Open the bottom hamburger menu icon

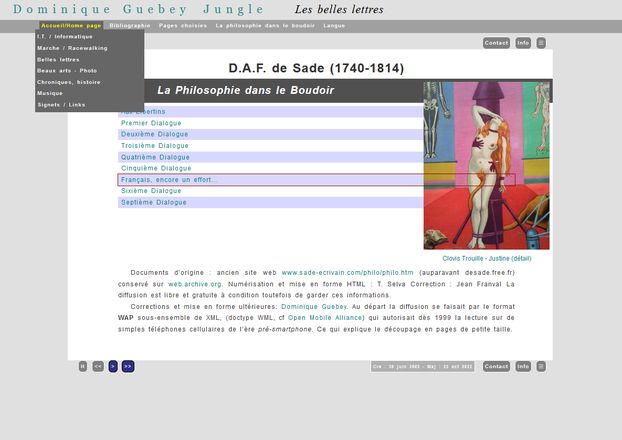541,366
